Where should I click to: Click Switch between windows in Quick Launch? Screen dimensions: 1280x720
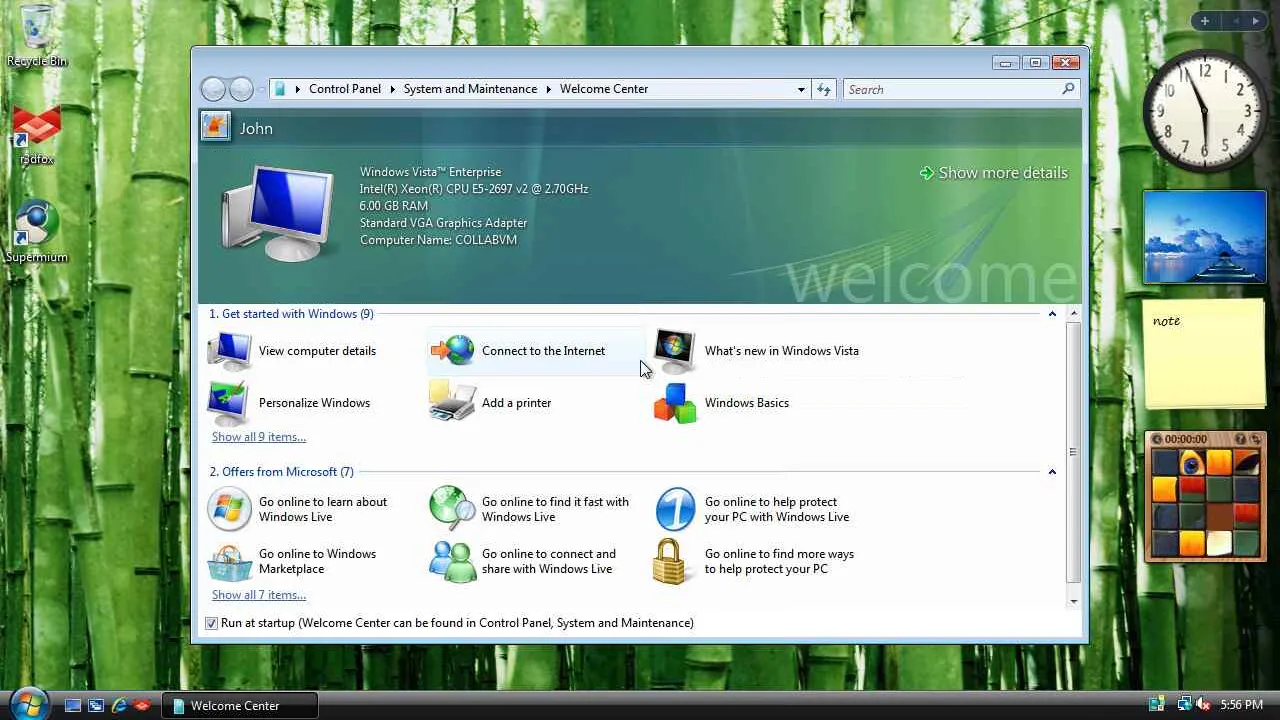point(96,705)
